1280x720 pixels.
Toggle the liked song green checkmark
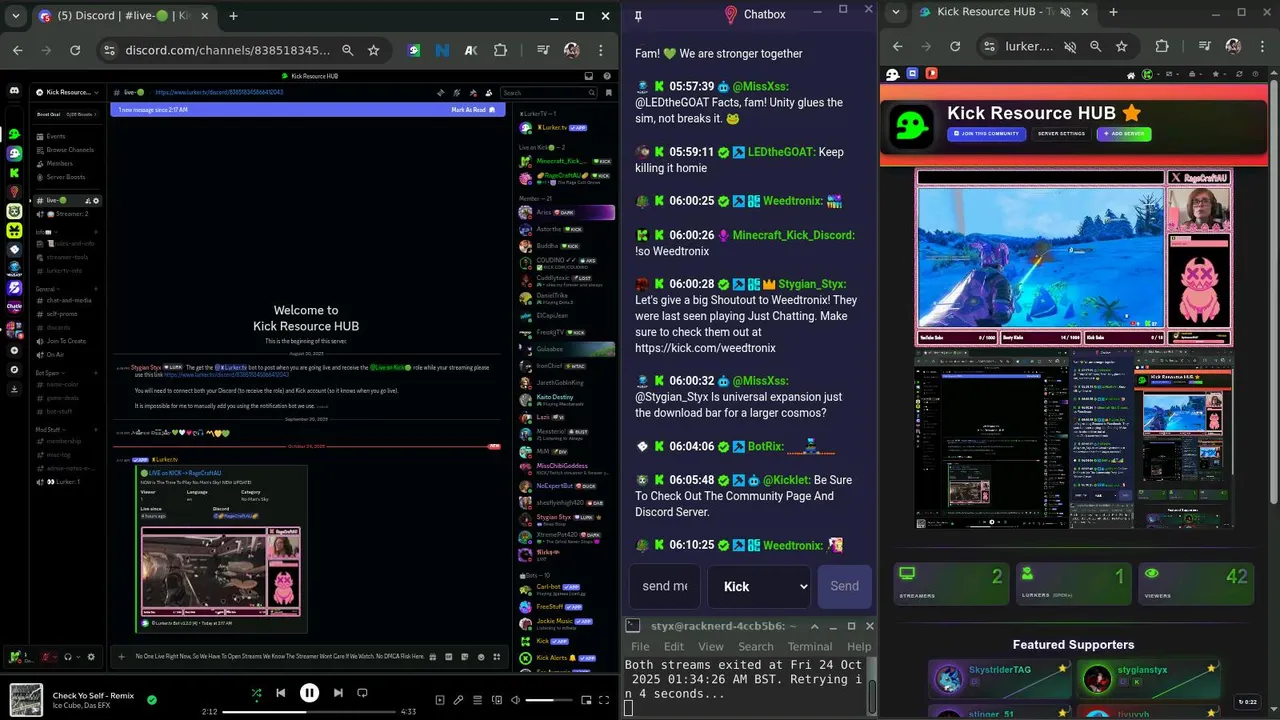[152, 699]
